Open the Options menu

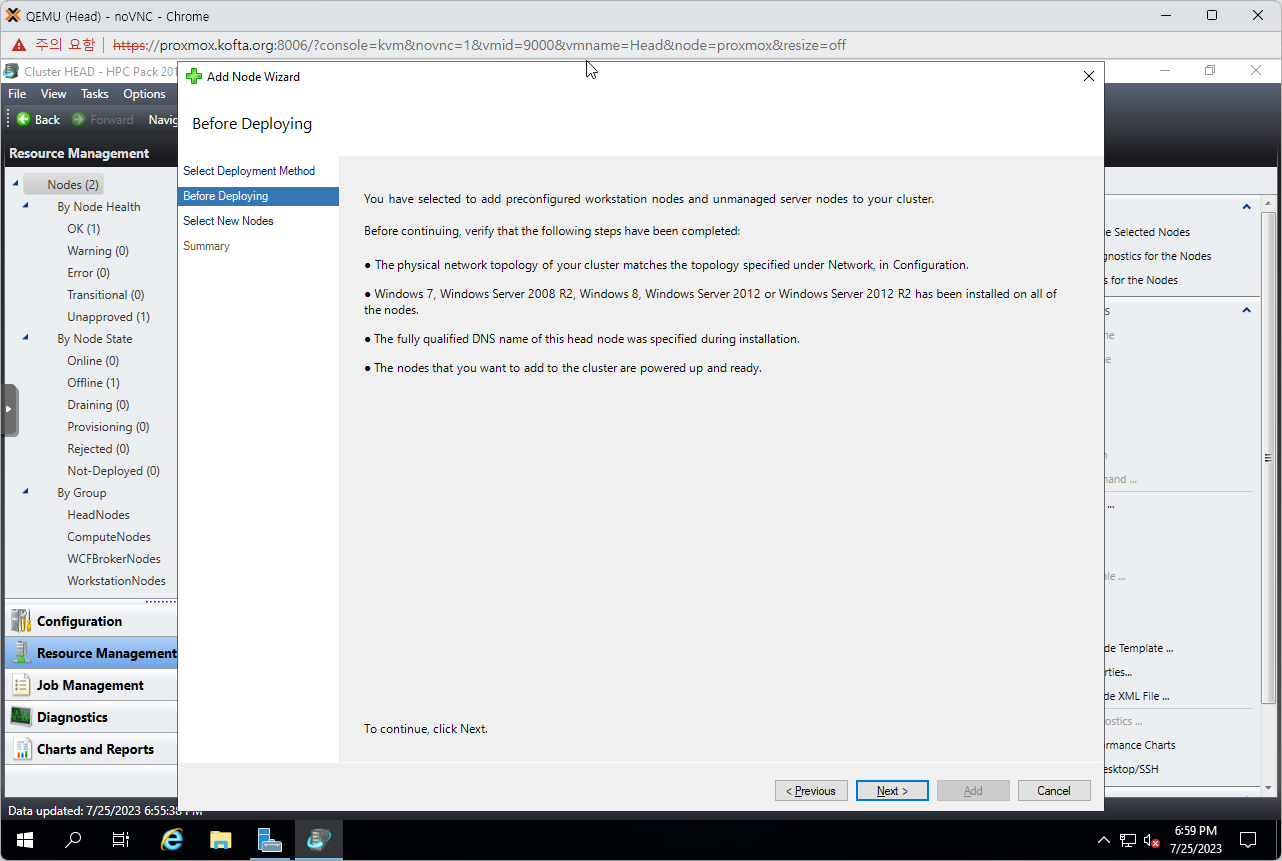tap(144, 94)
